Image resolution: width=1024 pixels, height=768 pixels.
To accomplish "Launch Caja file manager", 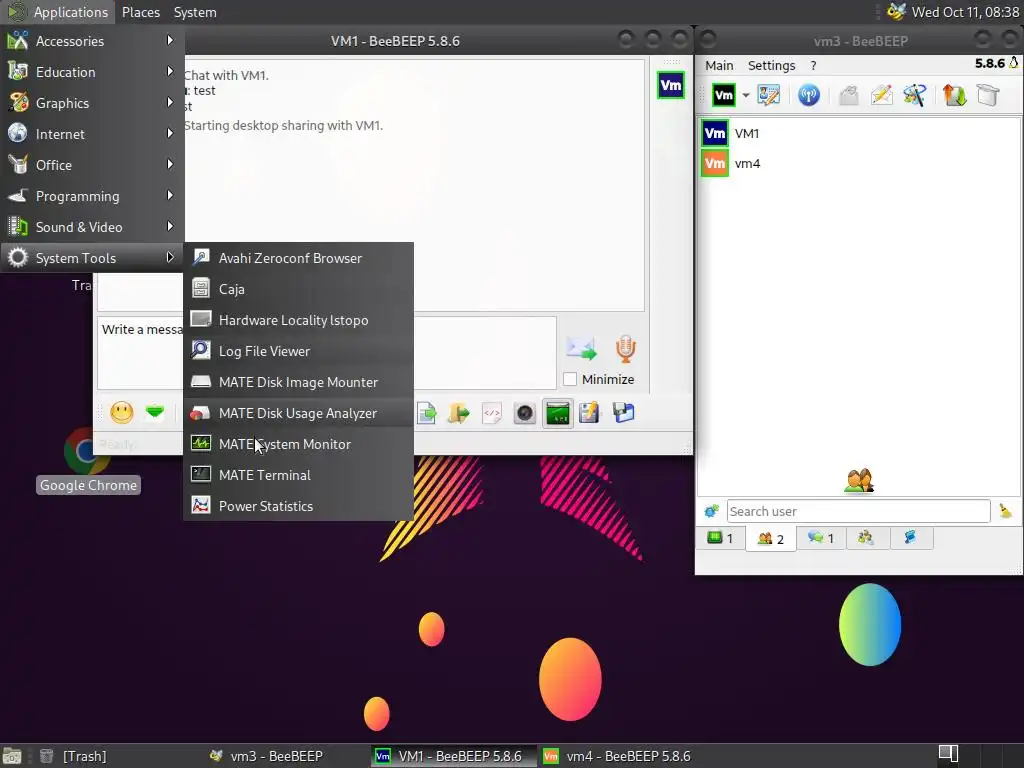I will pyautogui.click(x=298, y=289).
